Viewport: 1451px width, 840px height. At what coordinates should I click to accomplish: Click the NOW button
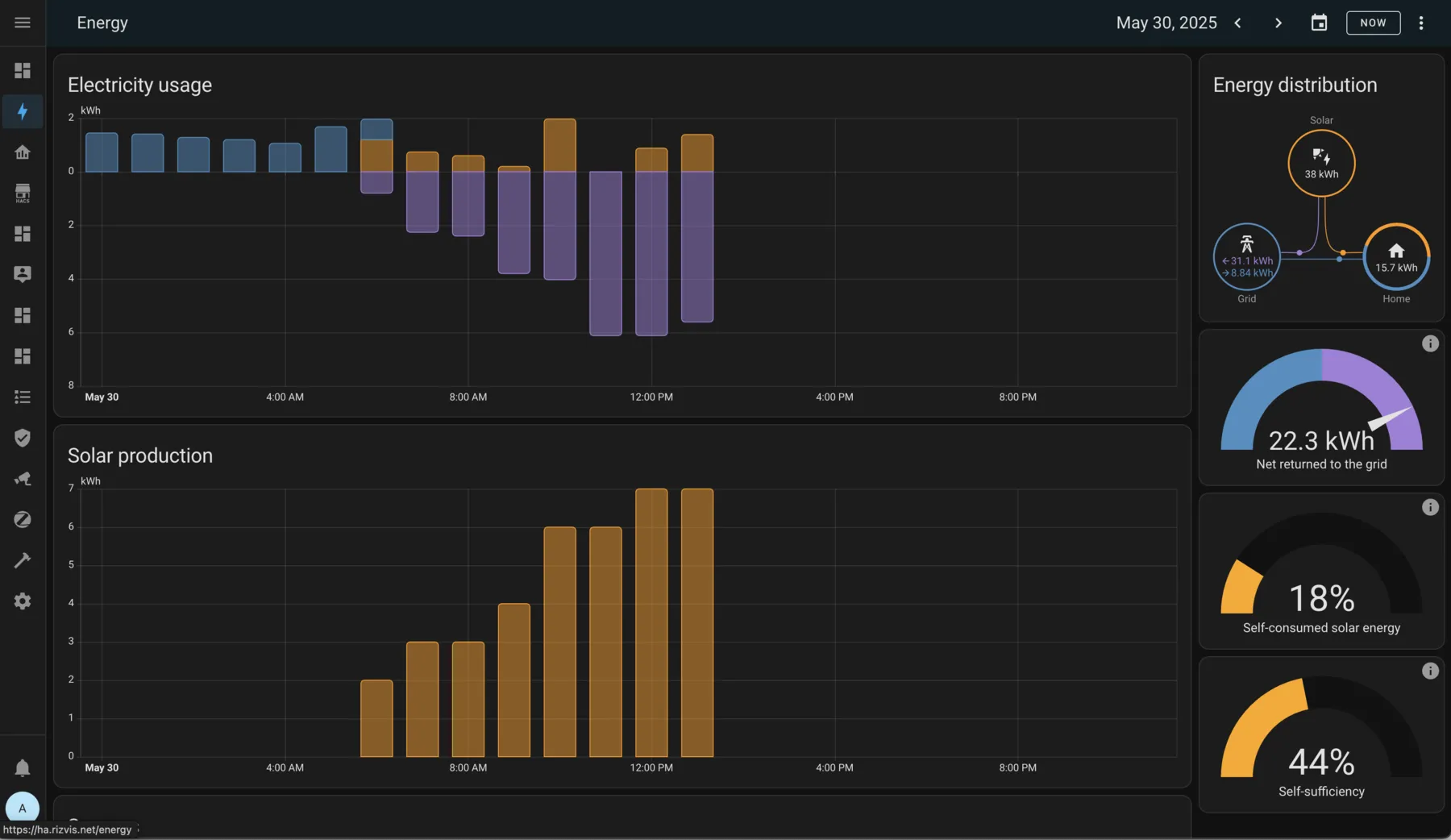click(x=1373, y=23)
